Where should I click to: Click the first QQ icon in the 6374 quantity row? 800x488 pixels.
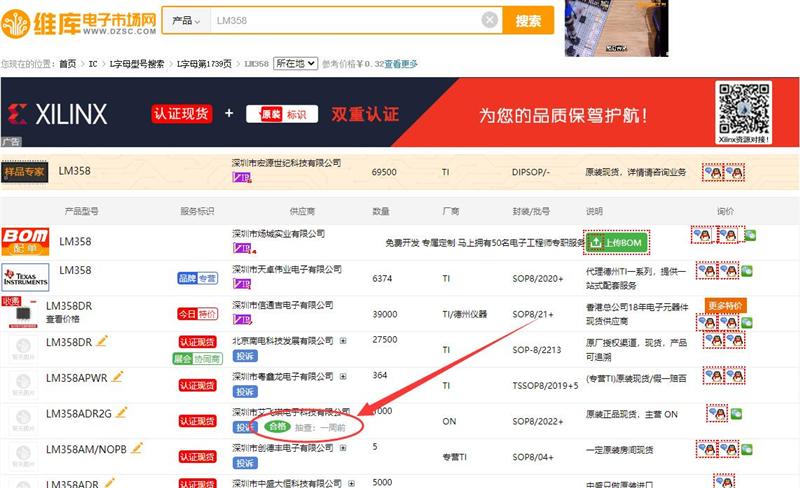pyautogui.click(x=707, y=271)
